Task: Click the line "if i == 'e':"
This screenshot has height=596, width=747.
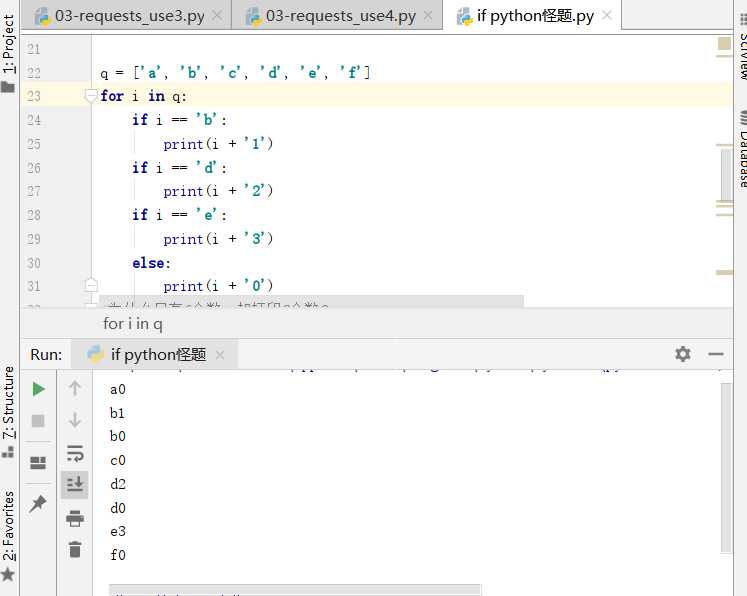Action: tap(179, 215)
